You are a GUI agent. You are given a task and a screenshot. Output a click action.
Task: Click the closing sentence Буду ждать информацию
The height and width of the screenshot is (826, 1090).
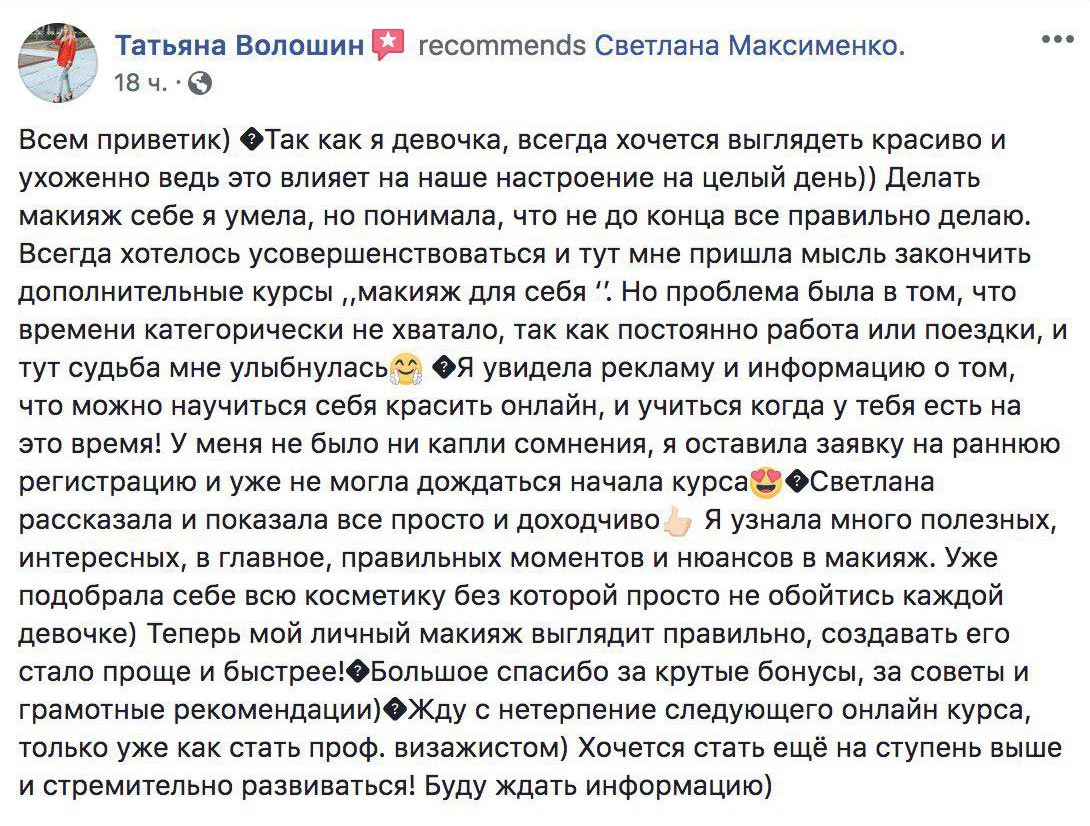click(599, 786)
